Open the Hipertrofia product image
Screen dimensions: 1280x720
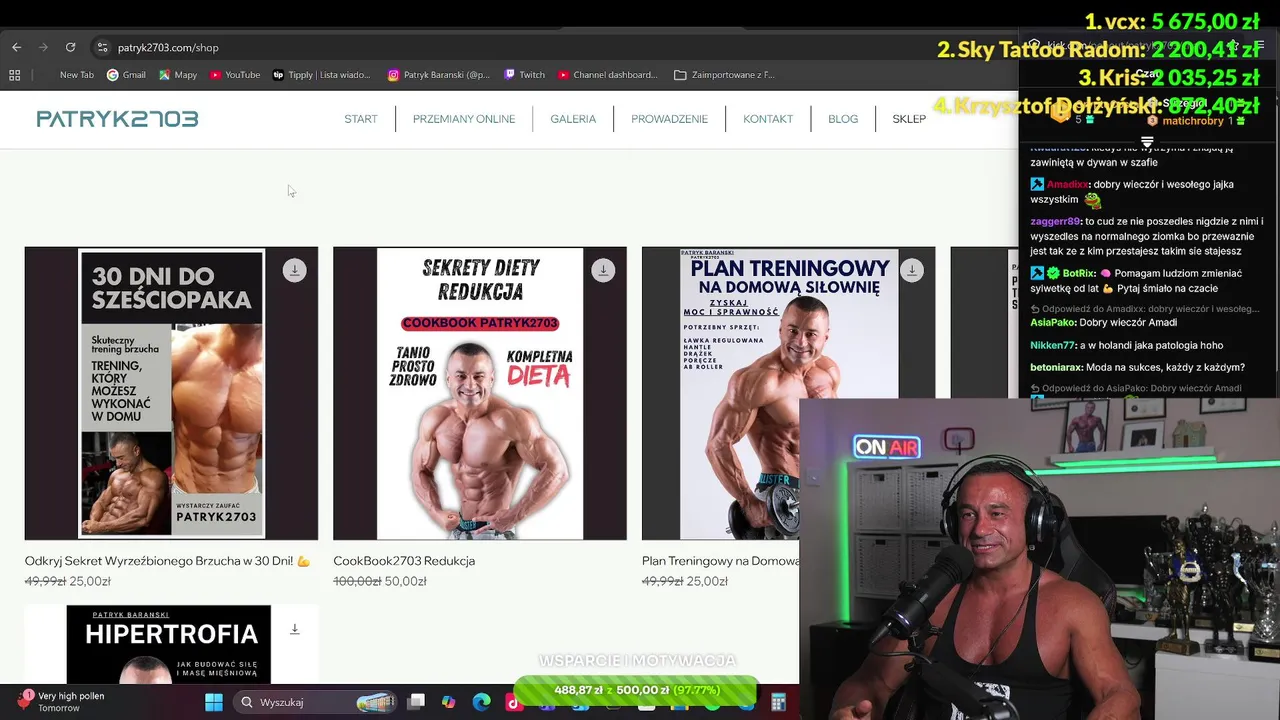[171, 644]
